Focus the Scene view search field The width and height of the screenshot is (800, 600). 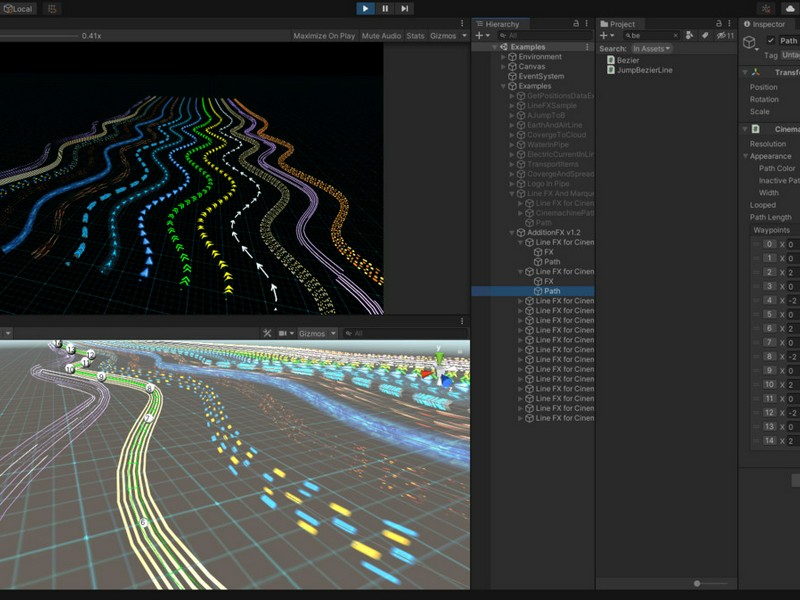(406, 333)
